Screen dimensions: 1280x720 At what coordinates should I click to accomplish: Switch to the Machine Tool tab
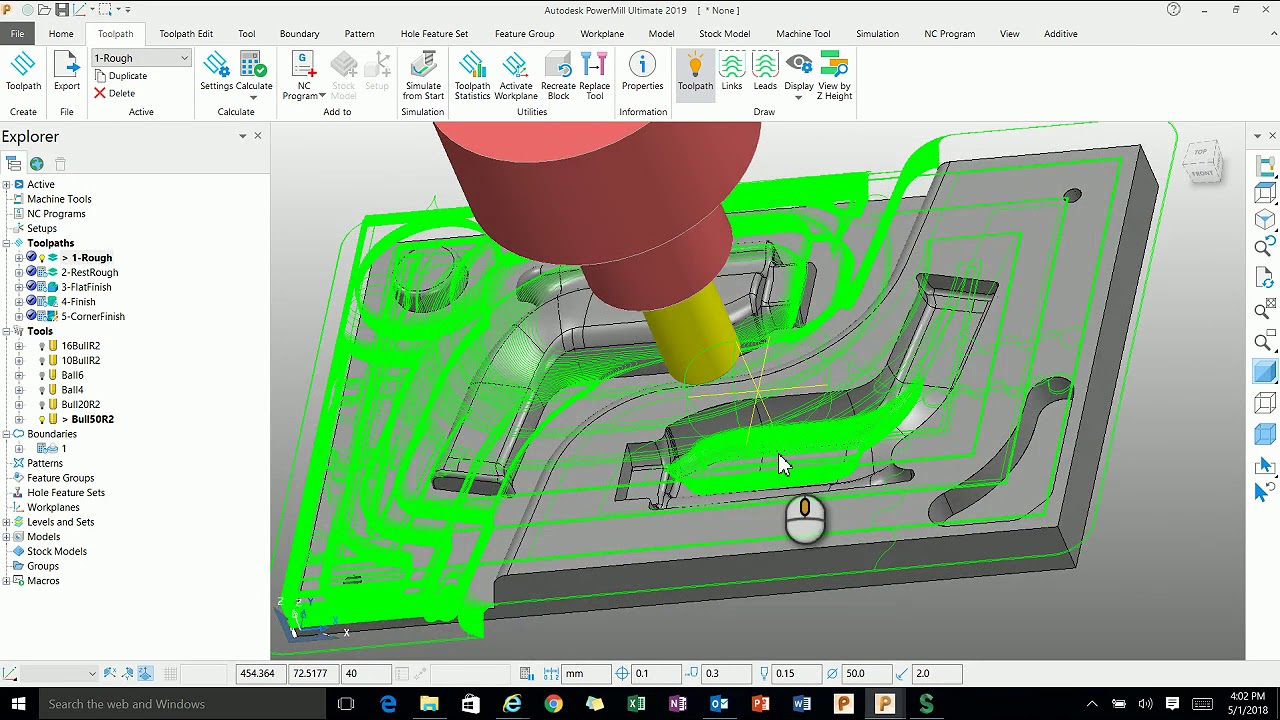pyautogui.click(x=803, y=33)
